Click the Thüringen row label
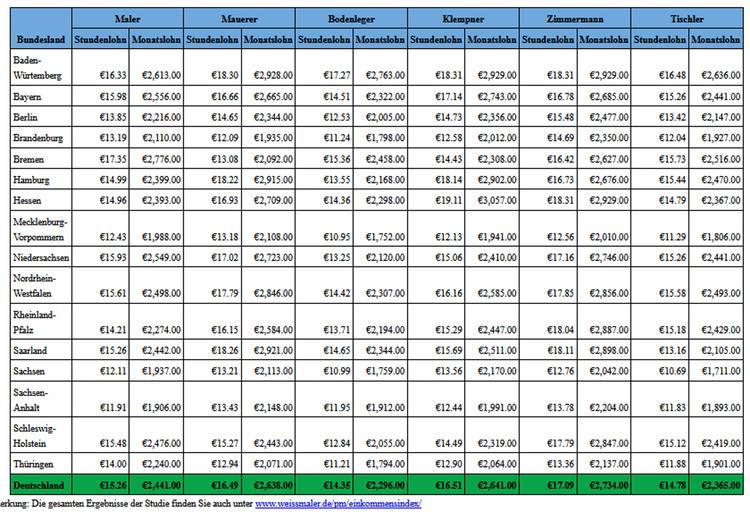The height and width of the screenshot is (512, 750). 32,465
